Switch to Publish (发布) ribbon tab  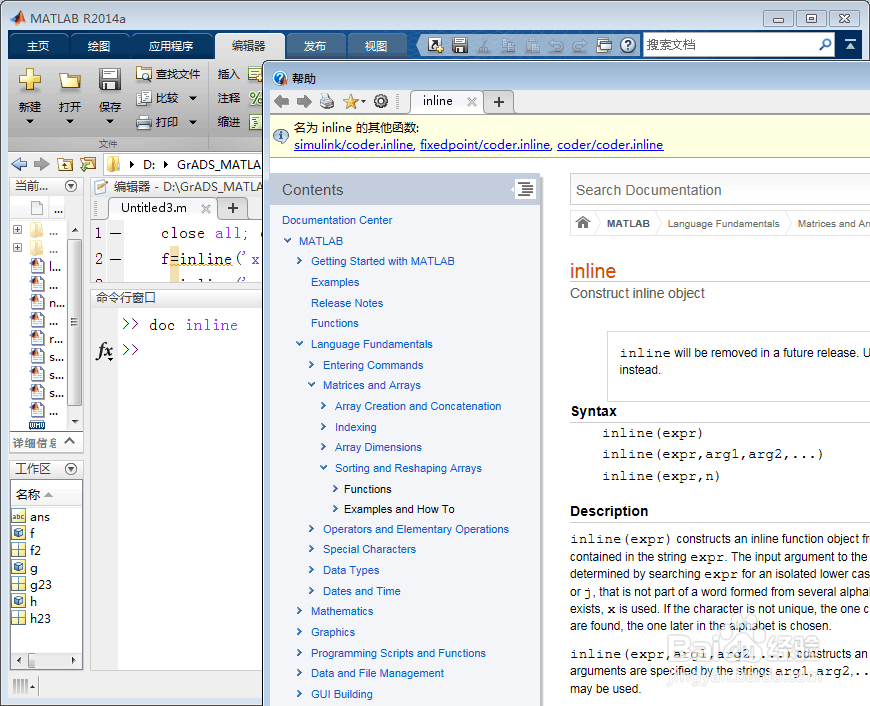click(x=315, y=46)
